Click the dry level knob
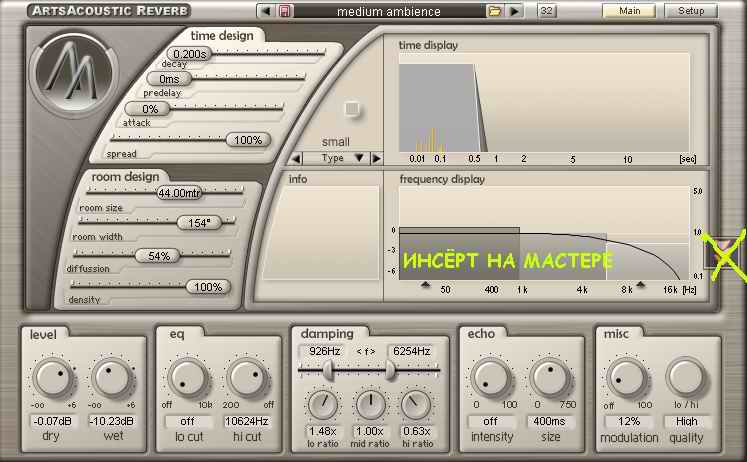This screenshot has width=747, height=462. 53,378
